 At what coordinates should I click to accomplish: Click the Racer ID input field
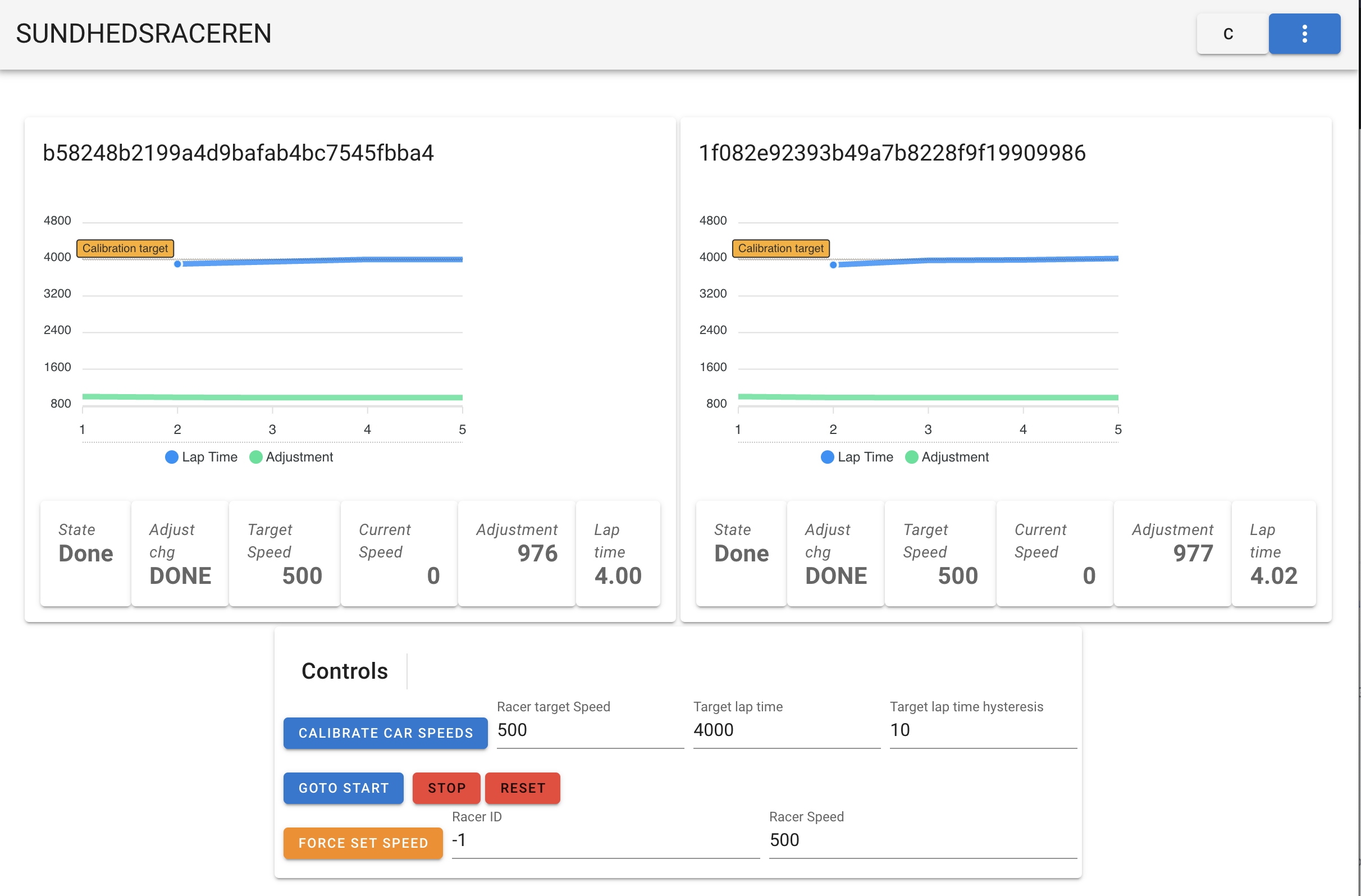605,840
